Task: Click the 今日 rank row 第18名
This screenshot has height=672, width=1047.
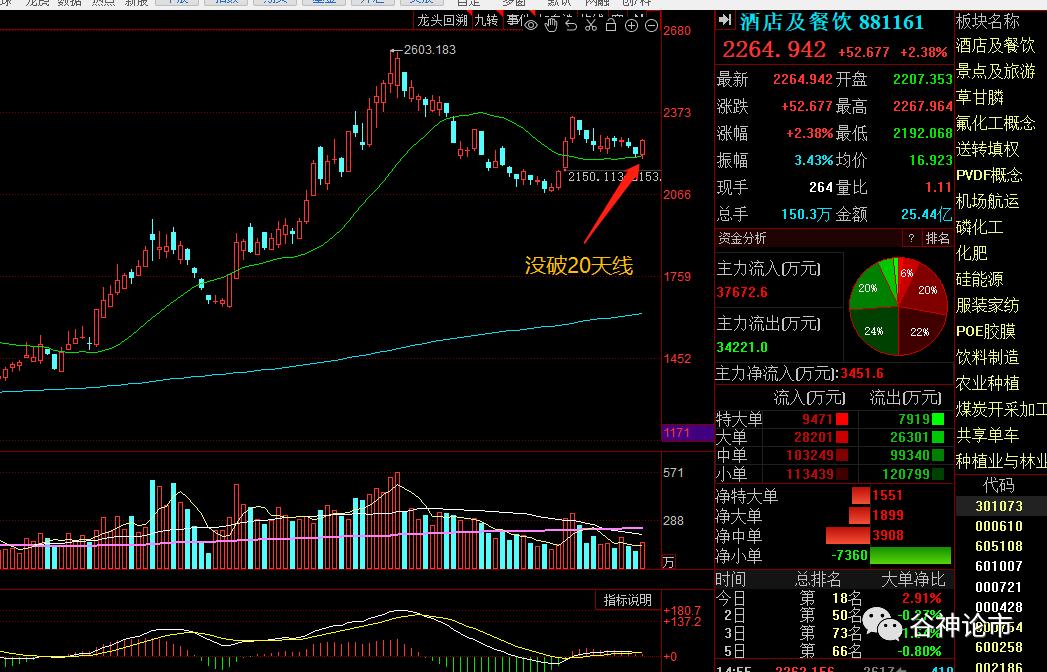Action: 831,599
